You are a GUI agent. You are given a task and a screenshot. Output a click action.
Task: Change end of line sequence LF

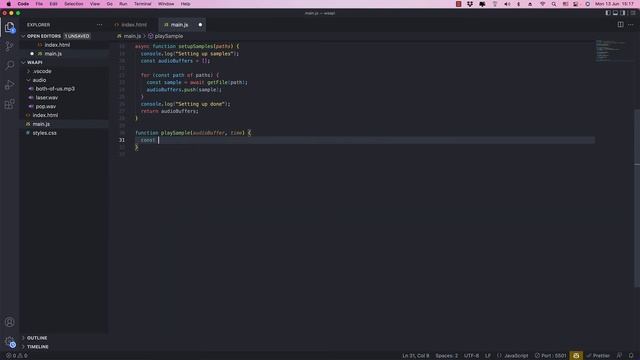488,356
